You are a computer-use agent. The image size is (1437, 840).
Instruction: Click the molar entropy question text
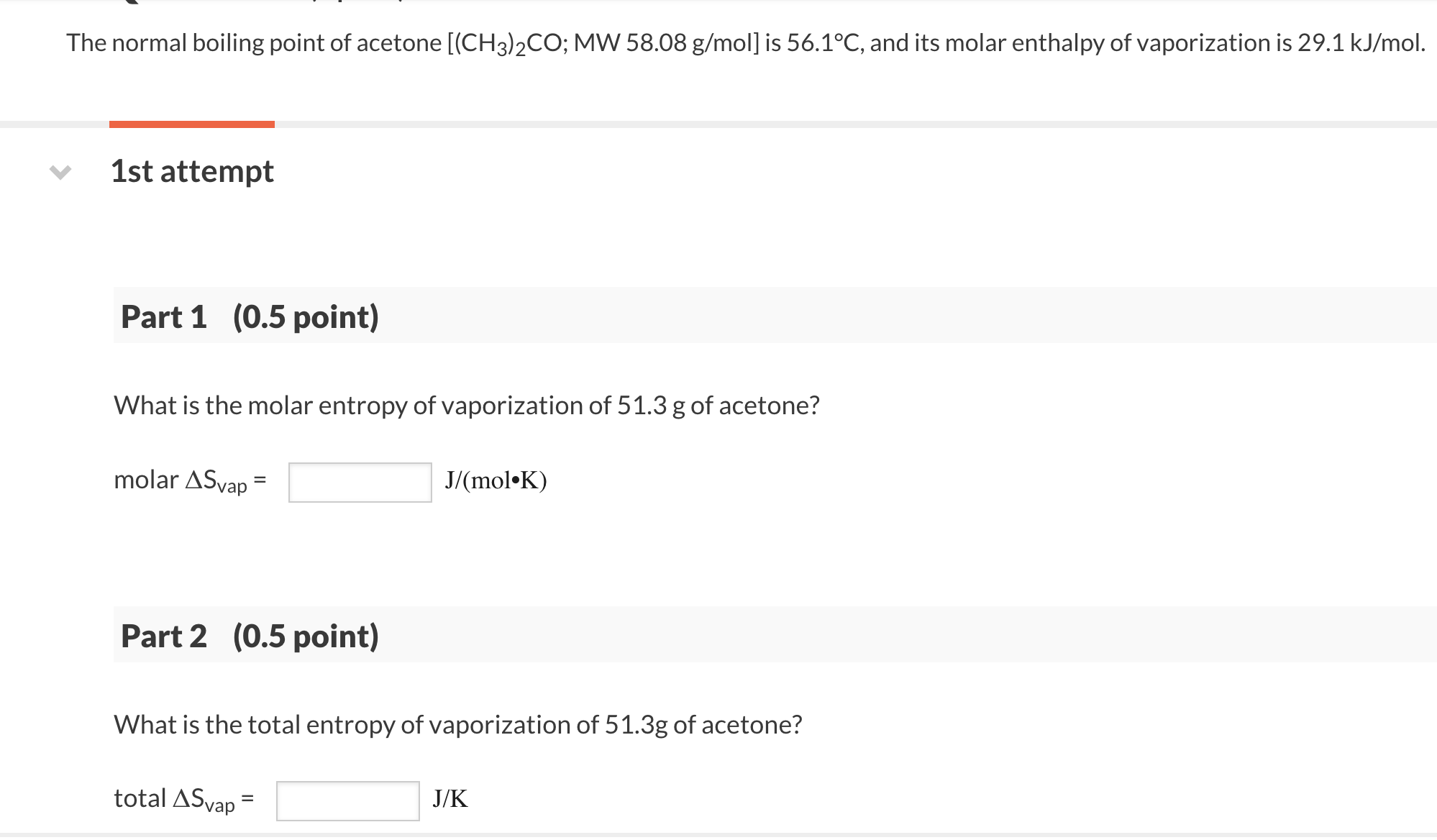[x=466, y=406]
